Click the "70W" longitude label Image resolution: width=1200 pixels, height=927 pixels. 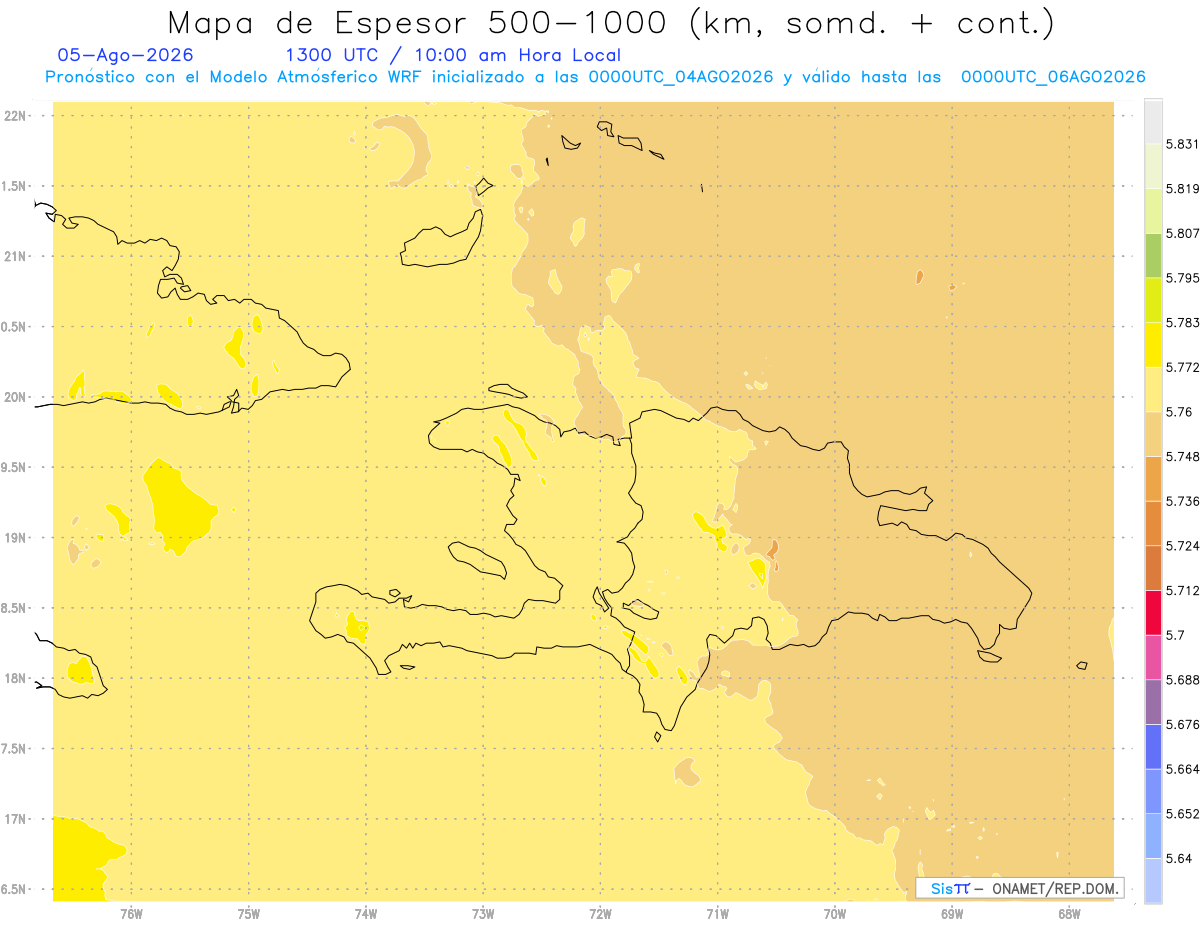(835, 913)
